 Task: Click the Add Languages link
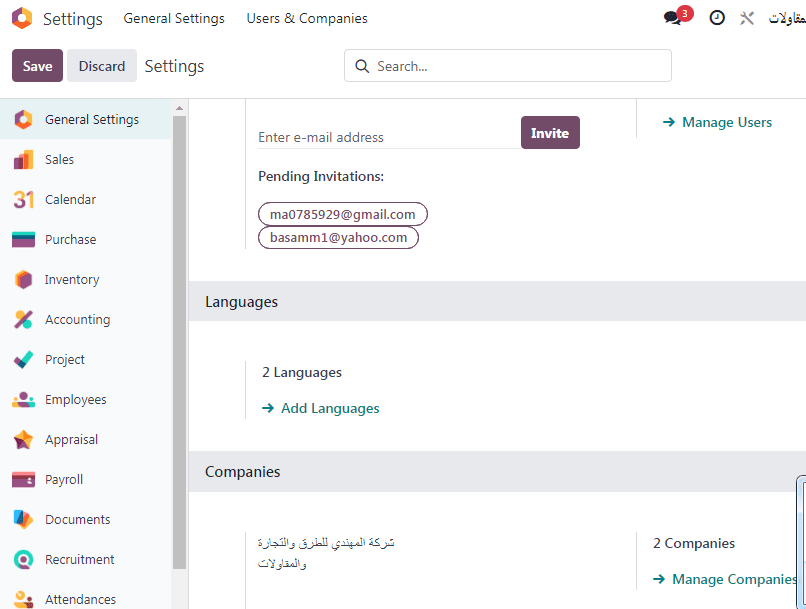coord(330,408)
